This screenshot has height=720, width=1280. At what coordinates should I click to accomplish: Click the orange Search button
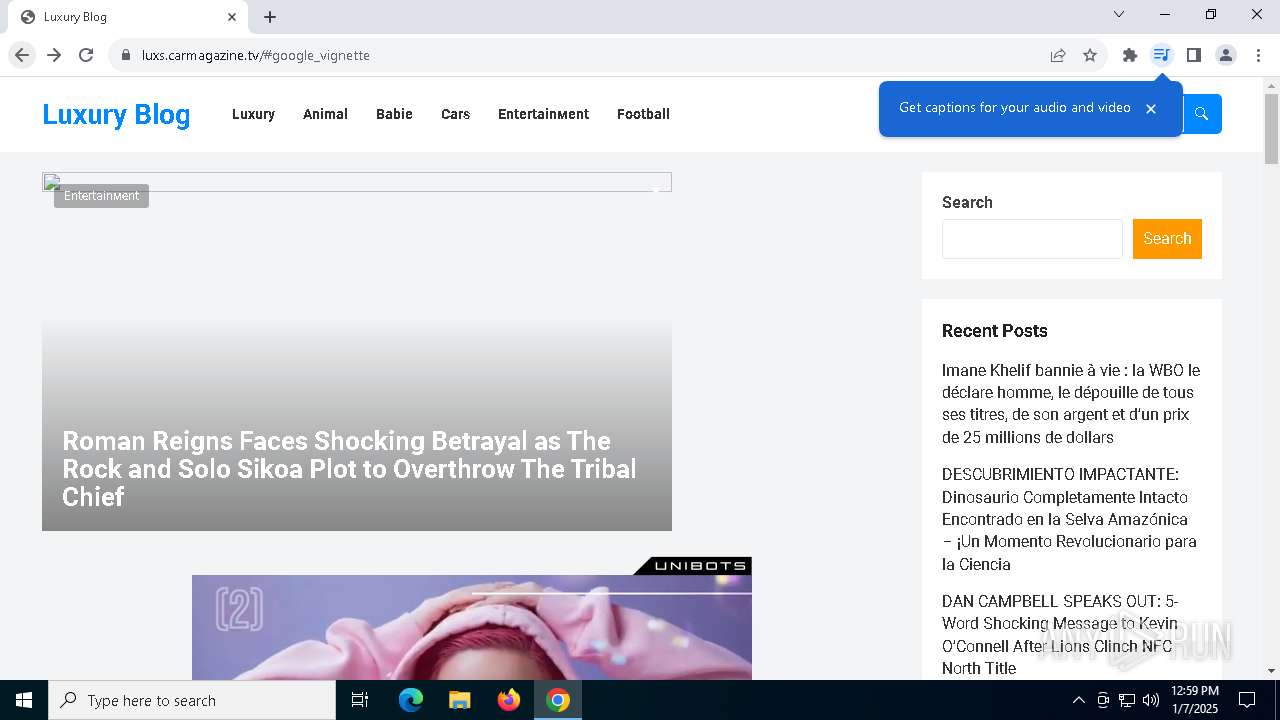click(x=1167, y=239)
